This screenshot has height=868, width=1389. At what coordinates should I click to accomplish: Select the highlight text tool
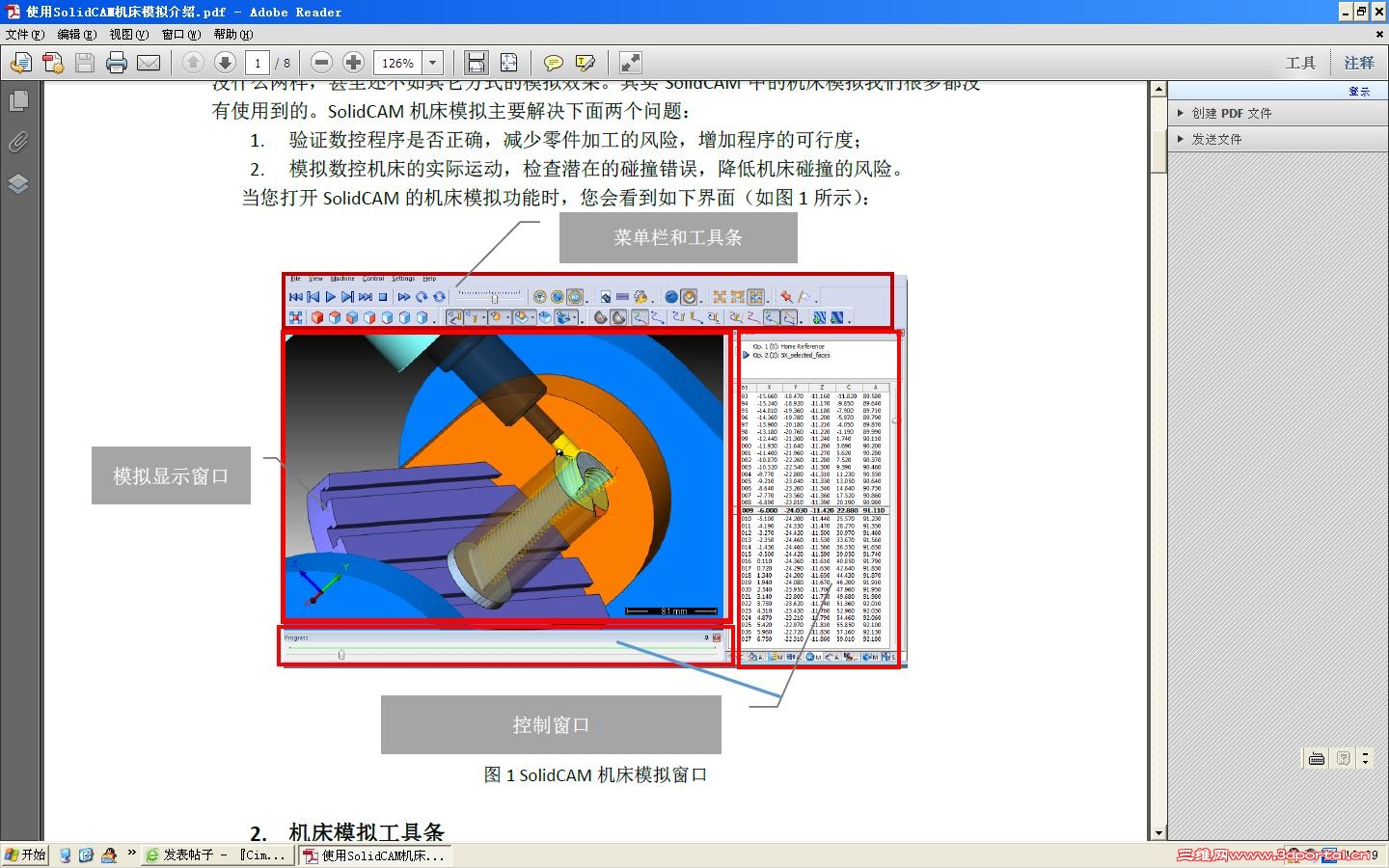click(x=585, y=63)
